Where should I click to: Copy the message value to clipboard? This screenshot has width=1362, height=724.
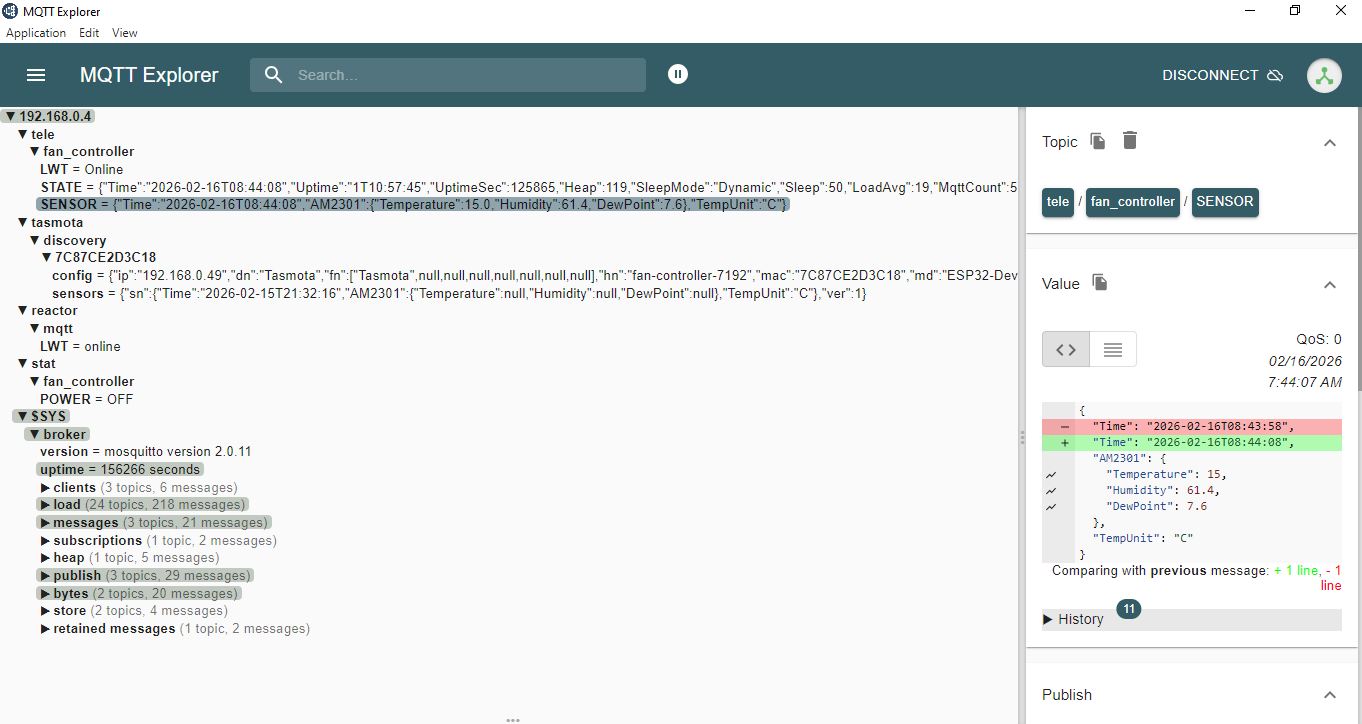pyautogui.click(x=1100, y=283)
